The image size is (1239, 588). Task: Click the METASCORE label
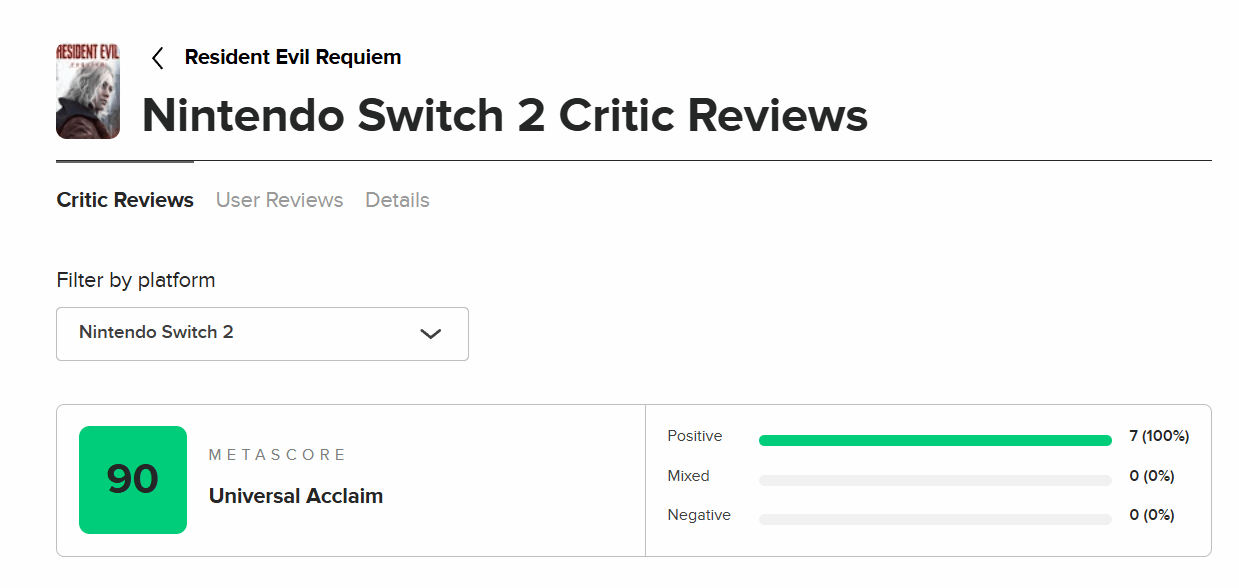[x=277, y=455]
